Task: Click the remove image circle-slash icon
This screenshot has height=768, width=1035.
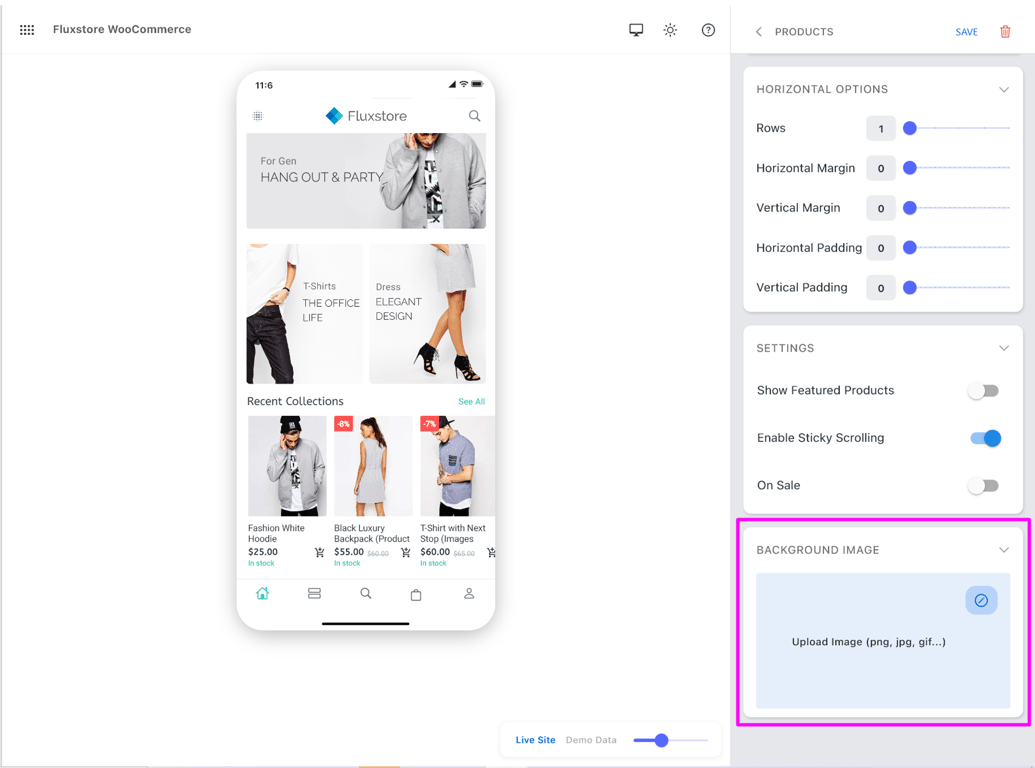Action: click(981, 600)
